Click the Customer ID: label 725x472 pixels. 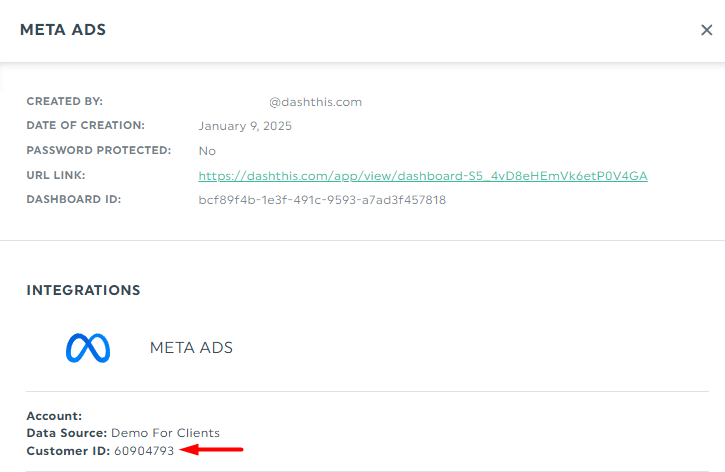[x=68, y=451]
